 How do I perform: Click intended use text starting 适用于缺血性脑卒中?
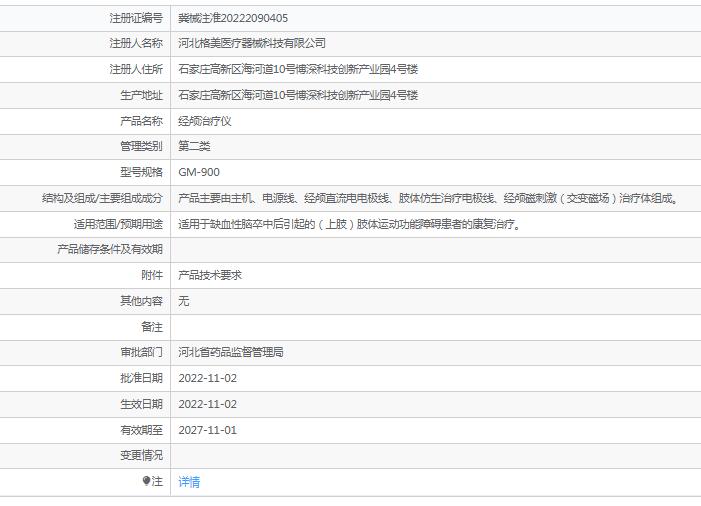[x=350, y=224]
